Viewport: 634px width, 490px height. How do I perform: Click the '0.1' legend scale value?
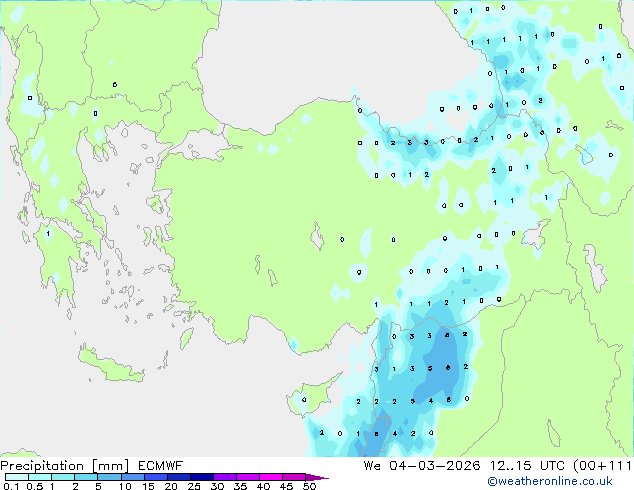point(11,486)
